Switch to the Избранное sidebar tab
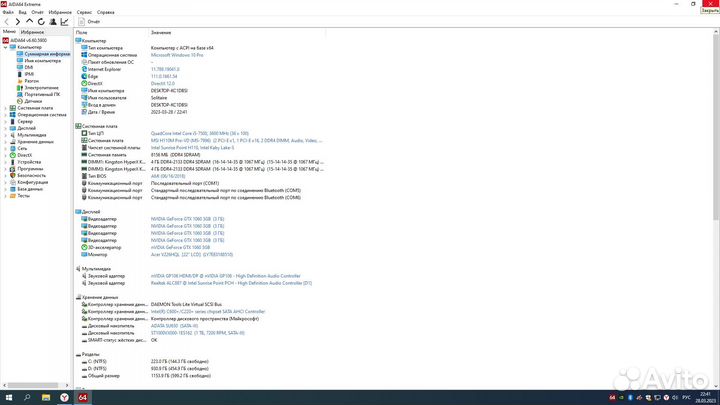 32,32
